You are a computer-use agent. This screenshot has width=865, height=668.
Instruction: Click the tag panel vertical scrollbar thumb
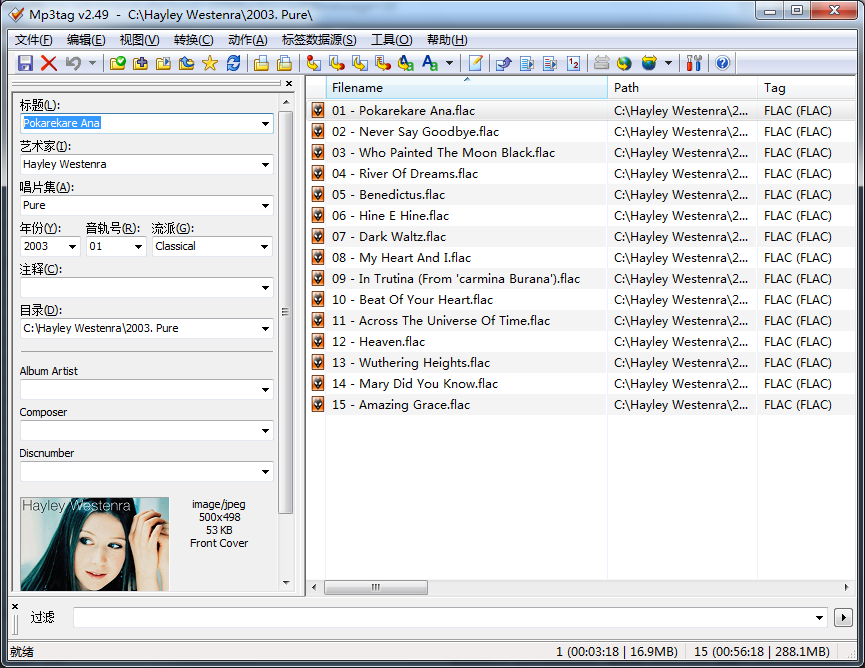(x=286, y=312)
